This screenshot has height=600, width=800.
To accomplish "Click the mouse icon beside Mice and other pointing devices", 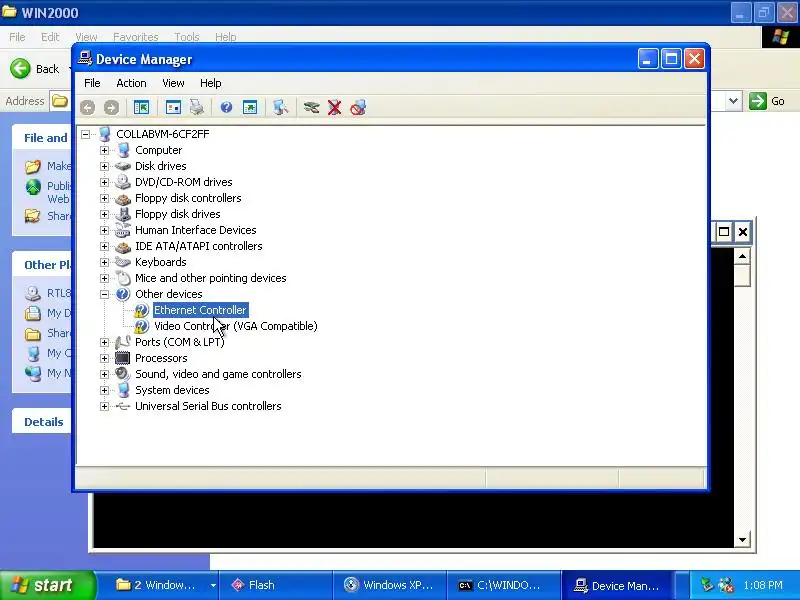I will tap(123, 278).
